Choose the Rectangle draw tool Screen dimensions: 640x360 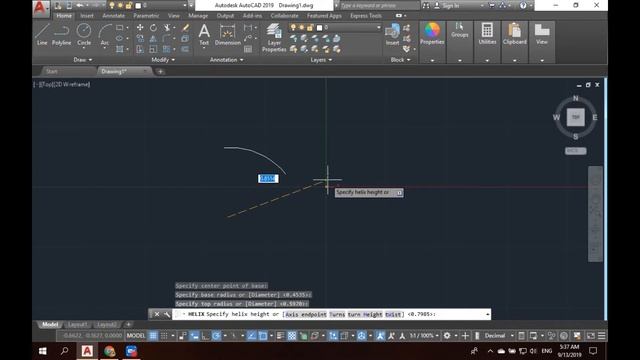point(120,28)
